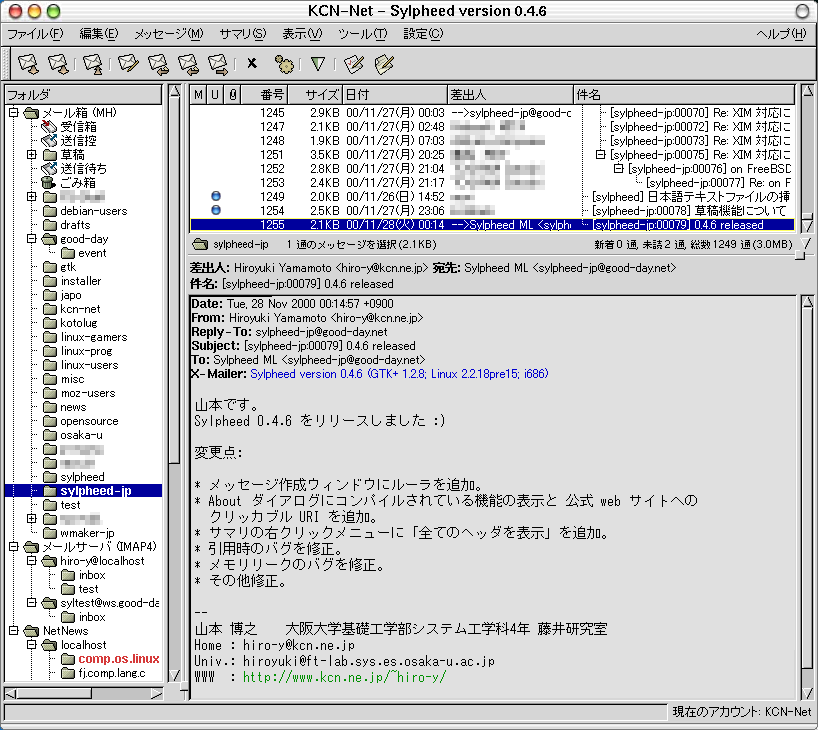Open the ヘルプ(H) menu
Image resolution: width=818 pixels, height=730 pixels.
click(x=781, y=34)
